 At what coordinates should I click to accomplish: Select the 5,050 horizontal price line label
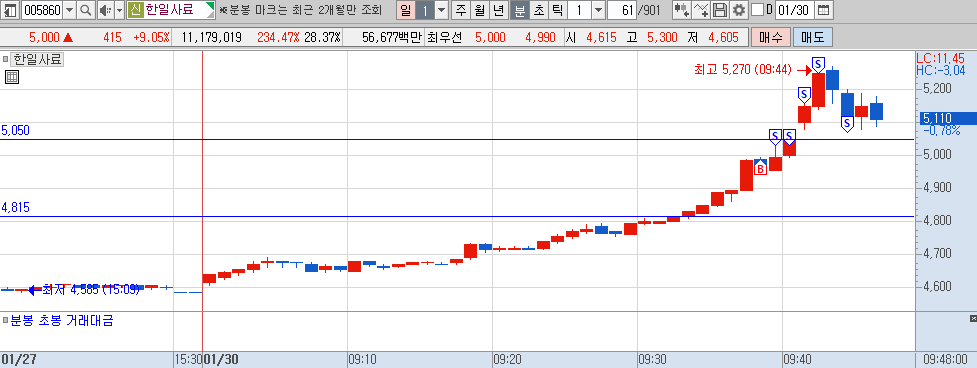tap(16, 131)
